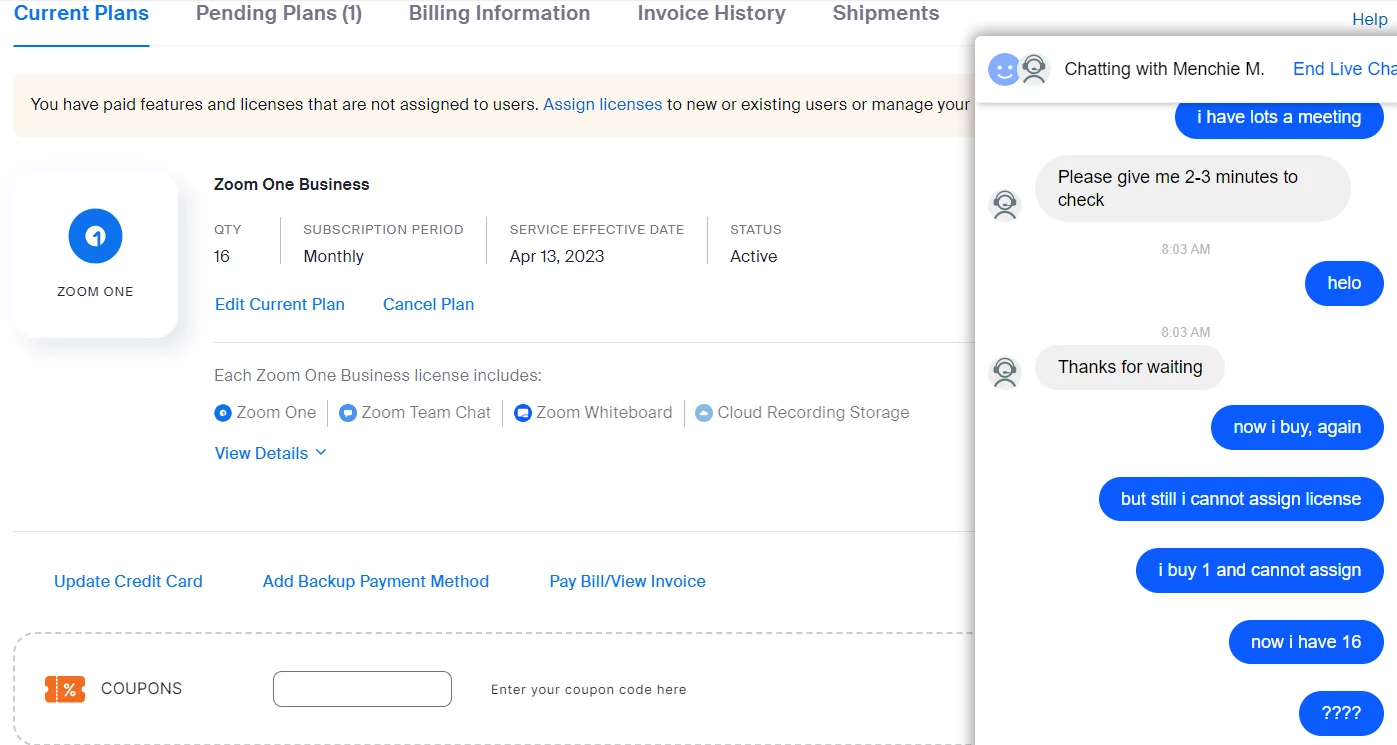This screenshot has height=745, width=1397.
Task: Open the Help link
Action: click(x=1370, y=19)
